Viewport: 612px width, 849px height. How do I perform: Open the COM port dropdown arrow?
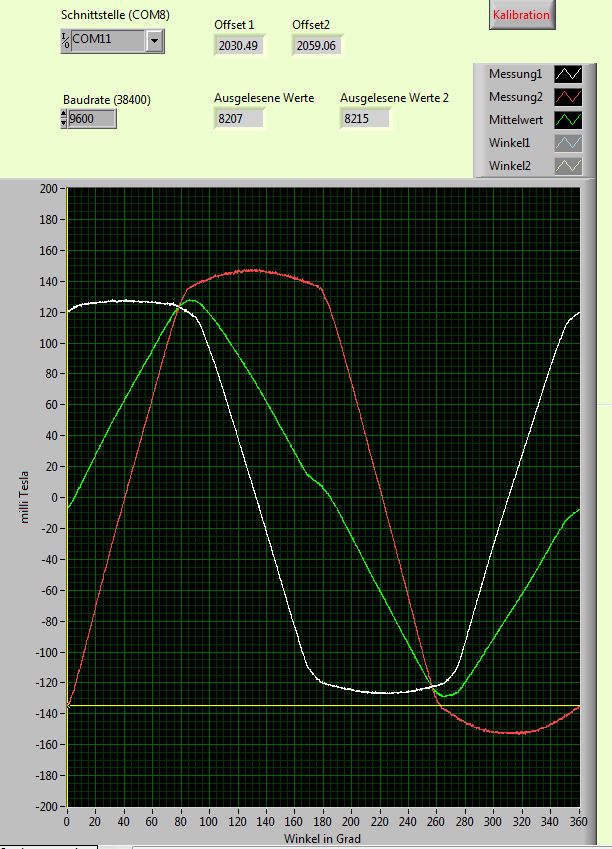coord(154,41)
